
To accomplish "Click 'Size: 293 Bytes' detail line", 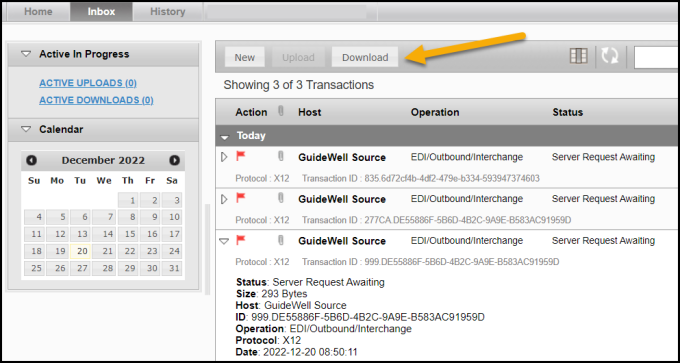I will tap(271, 294).
